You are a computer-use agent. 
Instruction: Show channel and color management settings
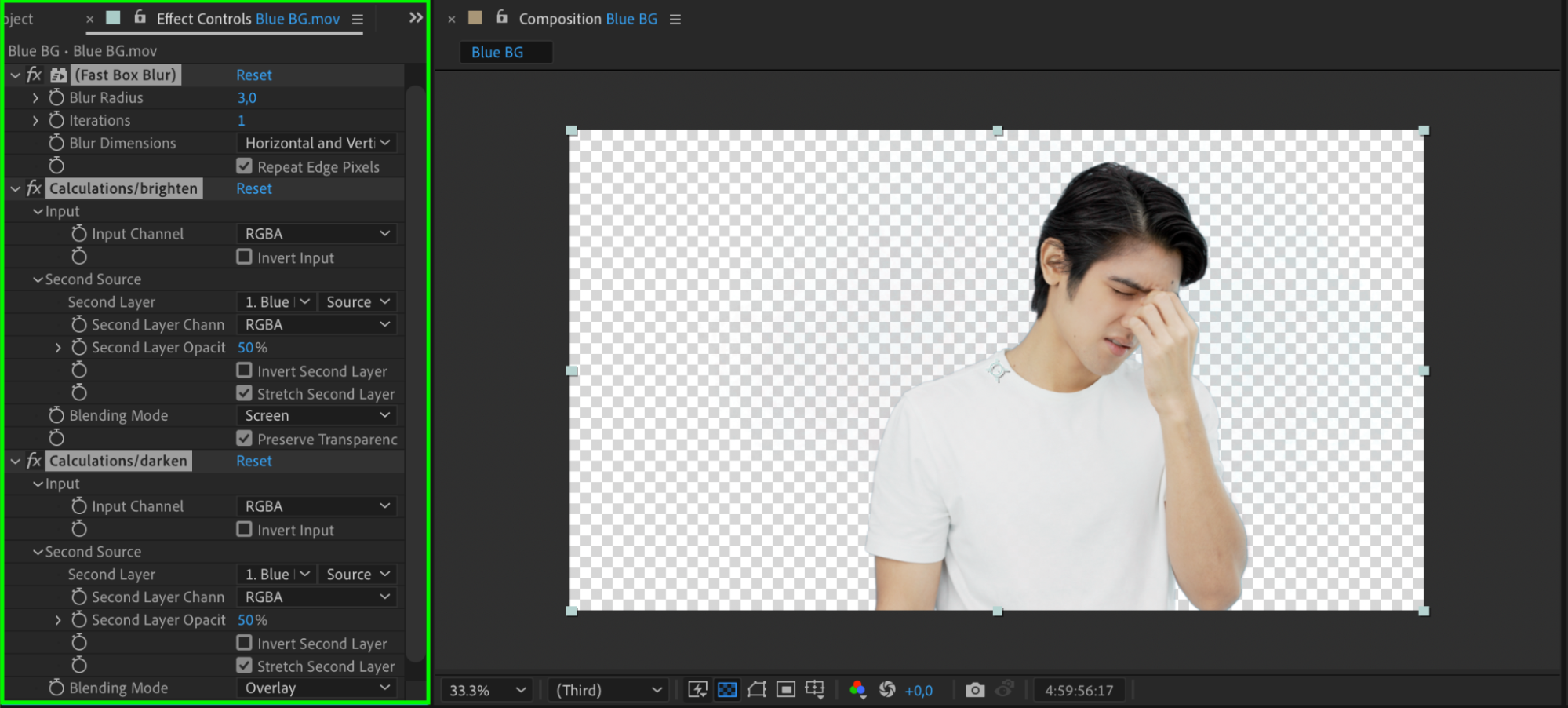click(857, 690)
